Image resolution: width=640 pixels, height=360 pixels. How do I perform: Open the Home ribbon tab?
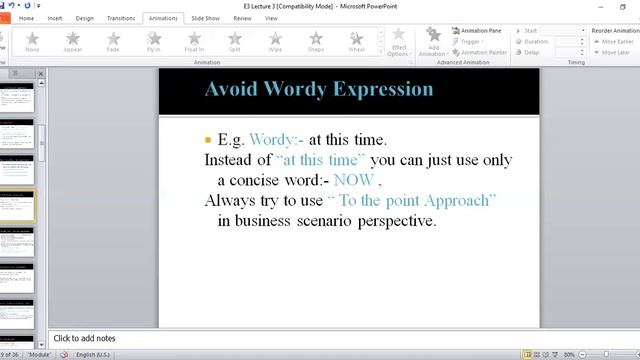[26, 18]
